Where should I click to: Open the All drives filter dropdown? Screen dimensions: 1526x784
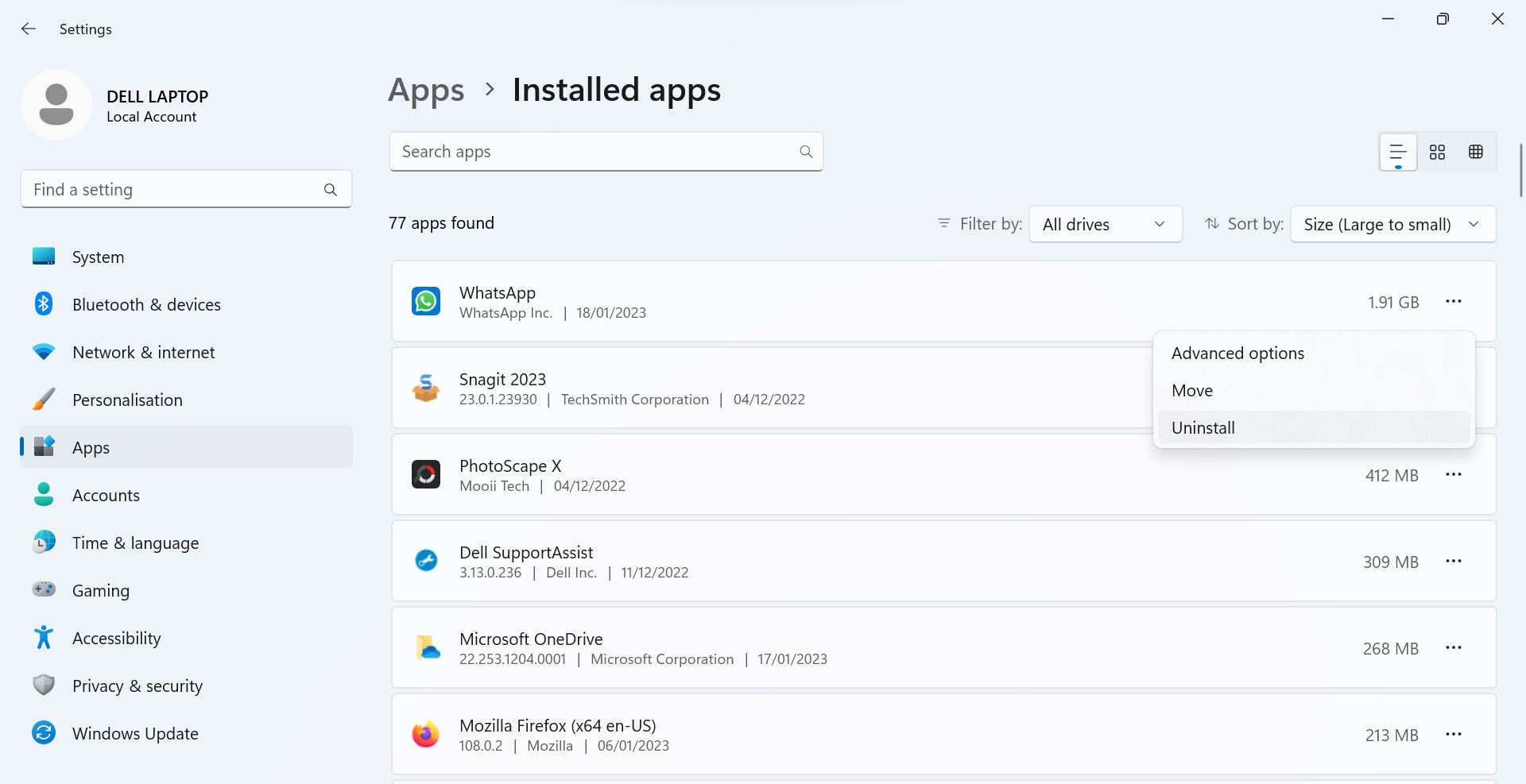[1106, 224]
